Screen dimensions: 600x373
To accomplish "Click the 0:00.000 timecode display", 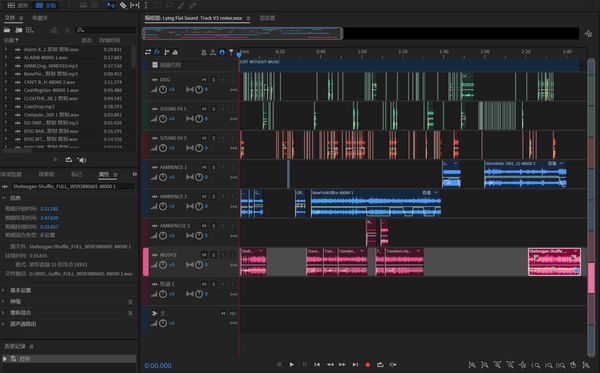I will [158, 366].
